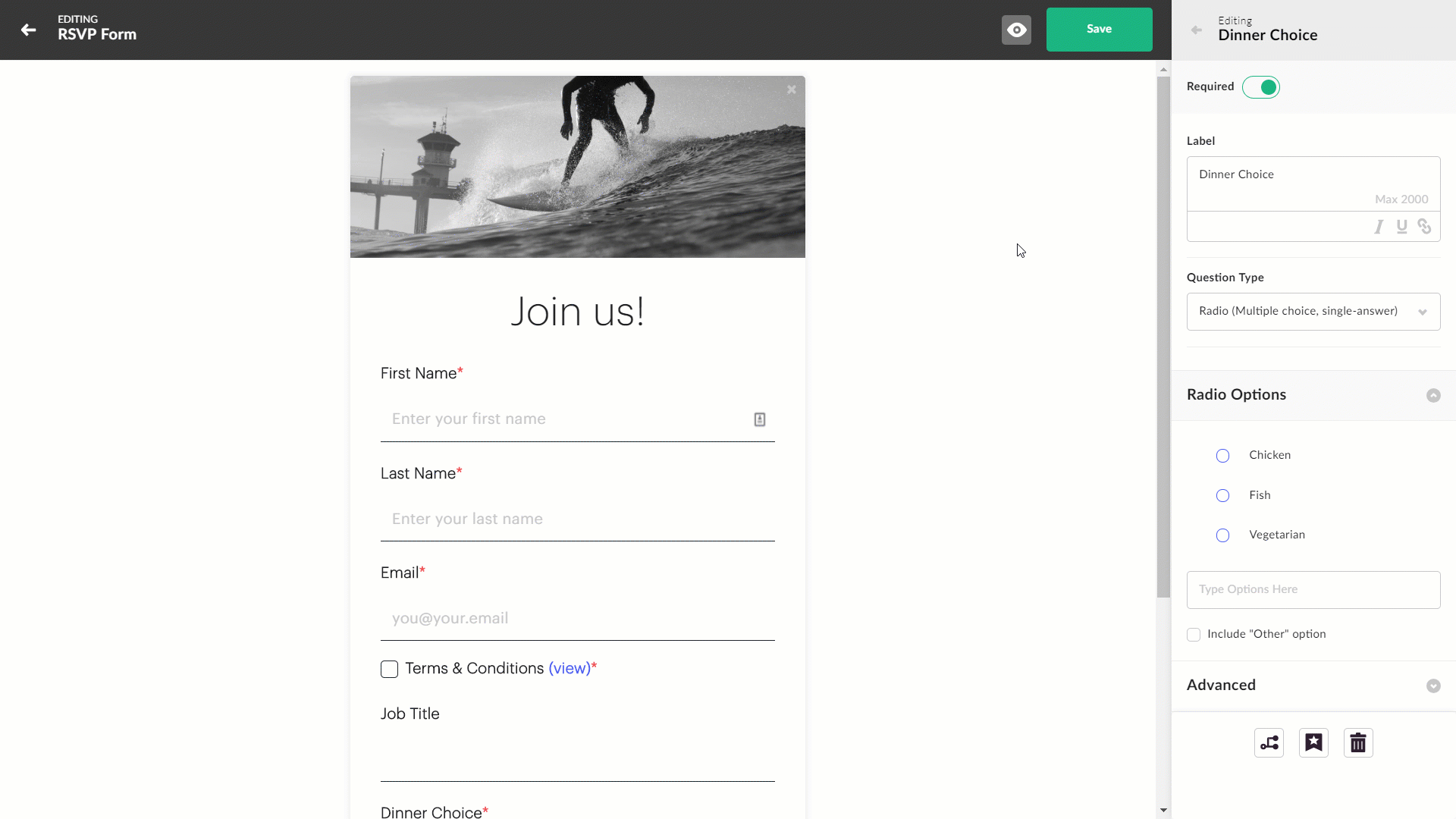Select the Chicken radio option

tap(1222, 456)
